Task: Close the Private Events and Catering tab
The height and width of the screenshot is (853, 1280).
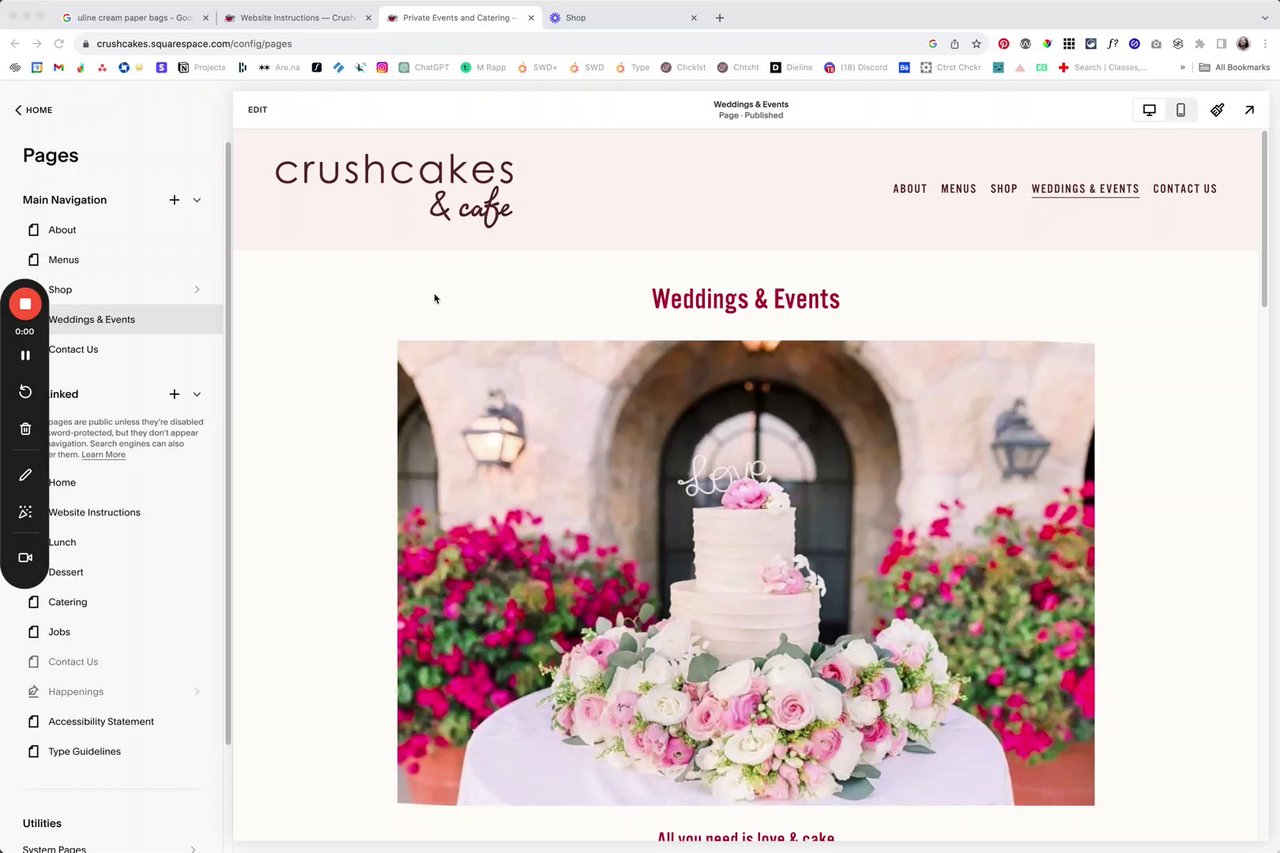Action: coord(531,18)
